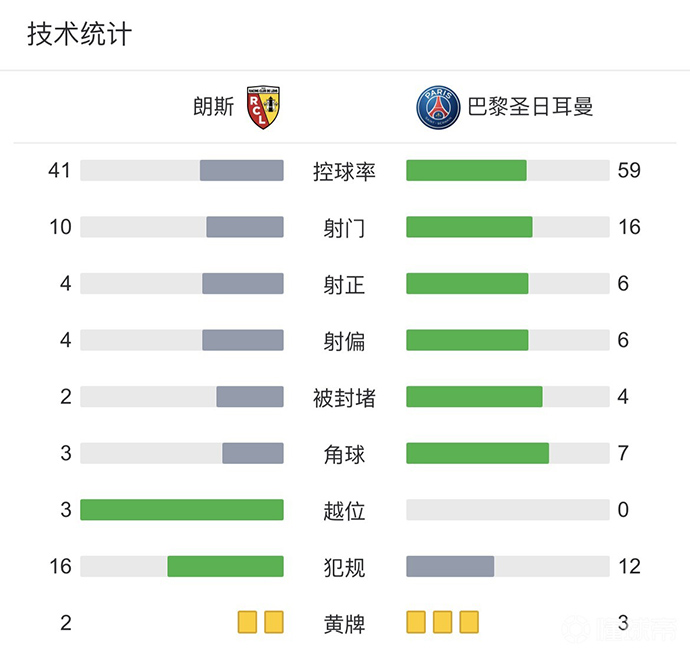Click PSG's leftmost yellow card icon
690x650 pixels.
click(x=416, y=623)
